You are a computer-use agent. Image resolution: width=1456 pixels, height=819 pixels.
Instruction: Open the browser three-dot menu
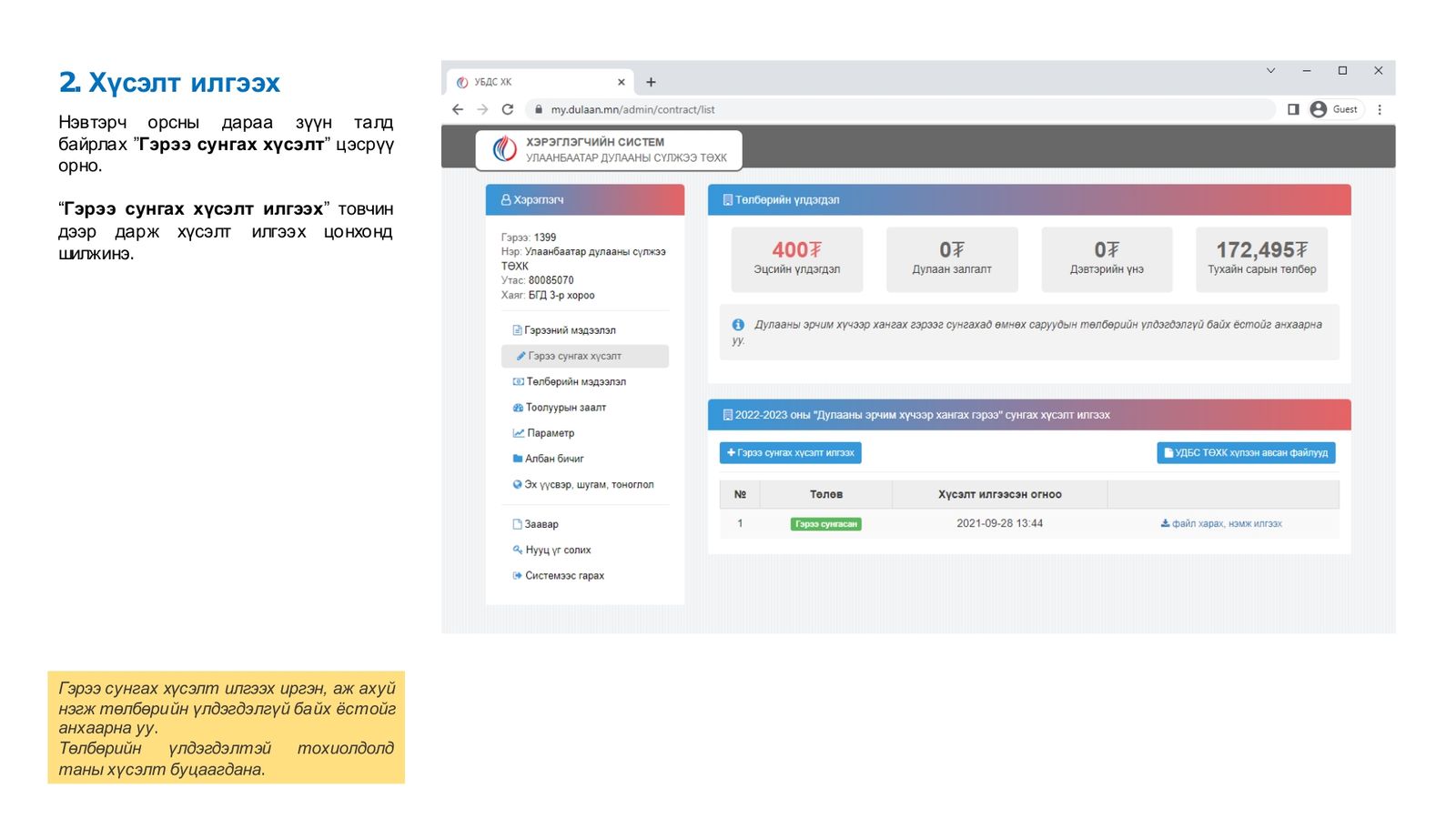(x=1380, y=109)
